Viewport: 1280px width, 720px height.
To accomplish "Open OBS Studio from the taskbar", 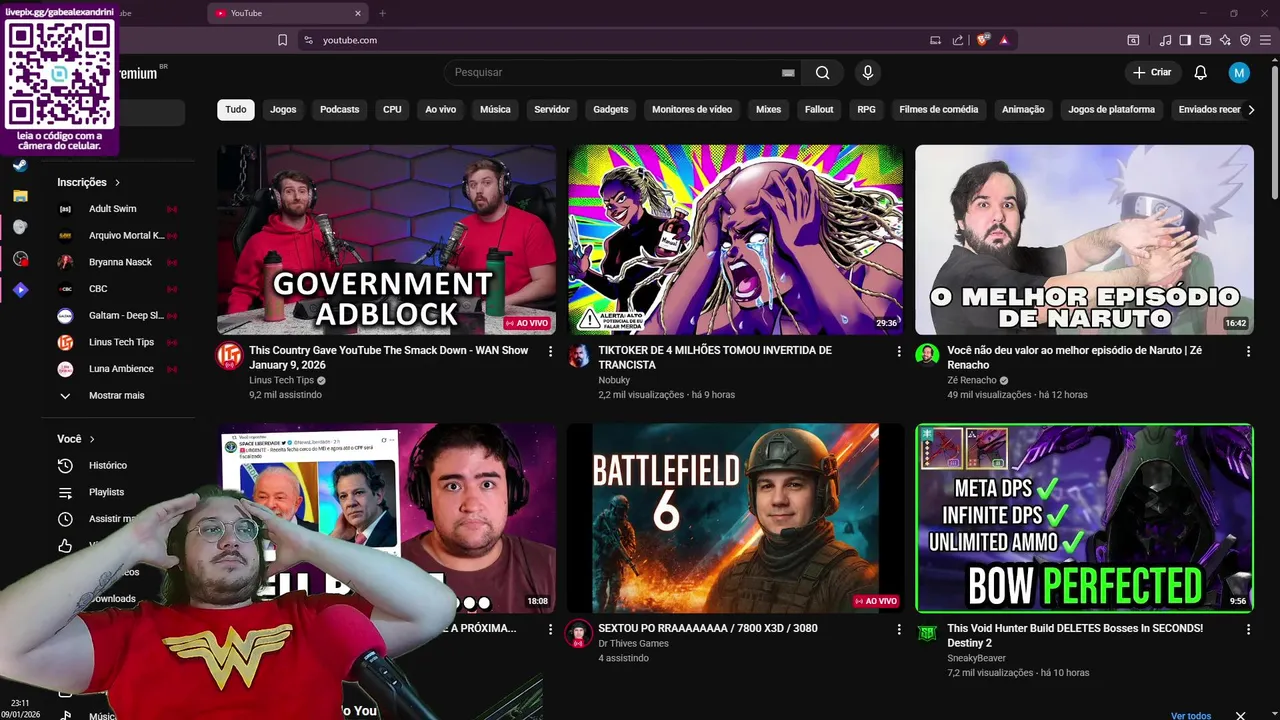I will 20,259.
